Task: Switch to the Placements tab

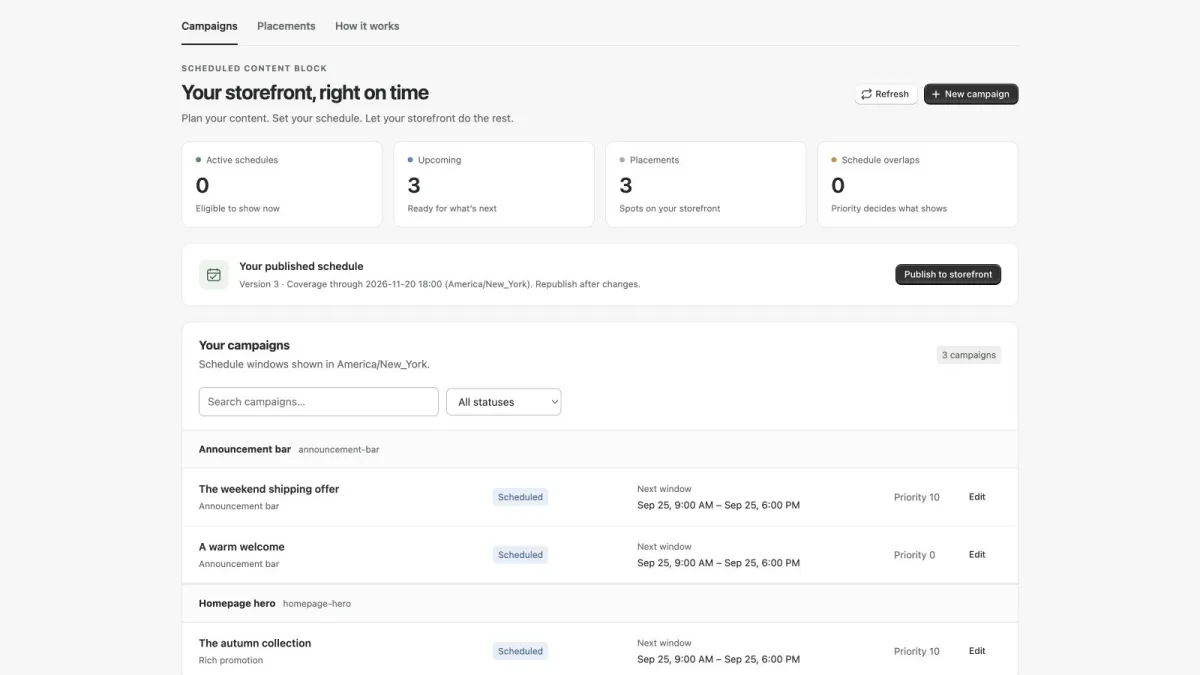Action: tap(286, 26)
